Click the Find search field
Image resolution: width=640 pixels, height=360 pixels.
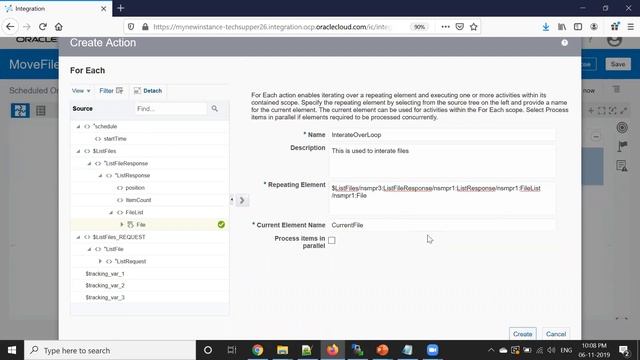coord(171,109)
